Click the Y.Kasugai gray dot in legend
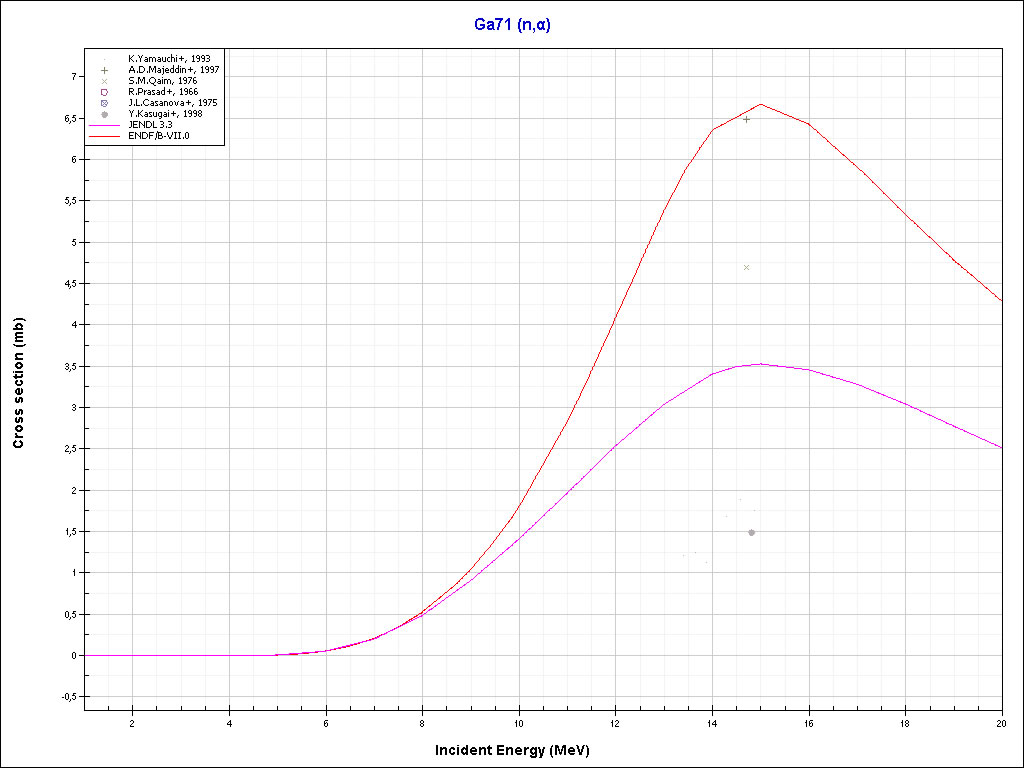The image size is (1024, 768). click(104, 114)
